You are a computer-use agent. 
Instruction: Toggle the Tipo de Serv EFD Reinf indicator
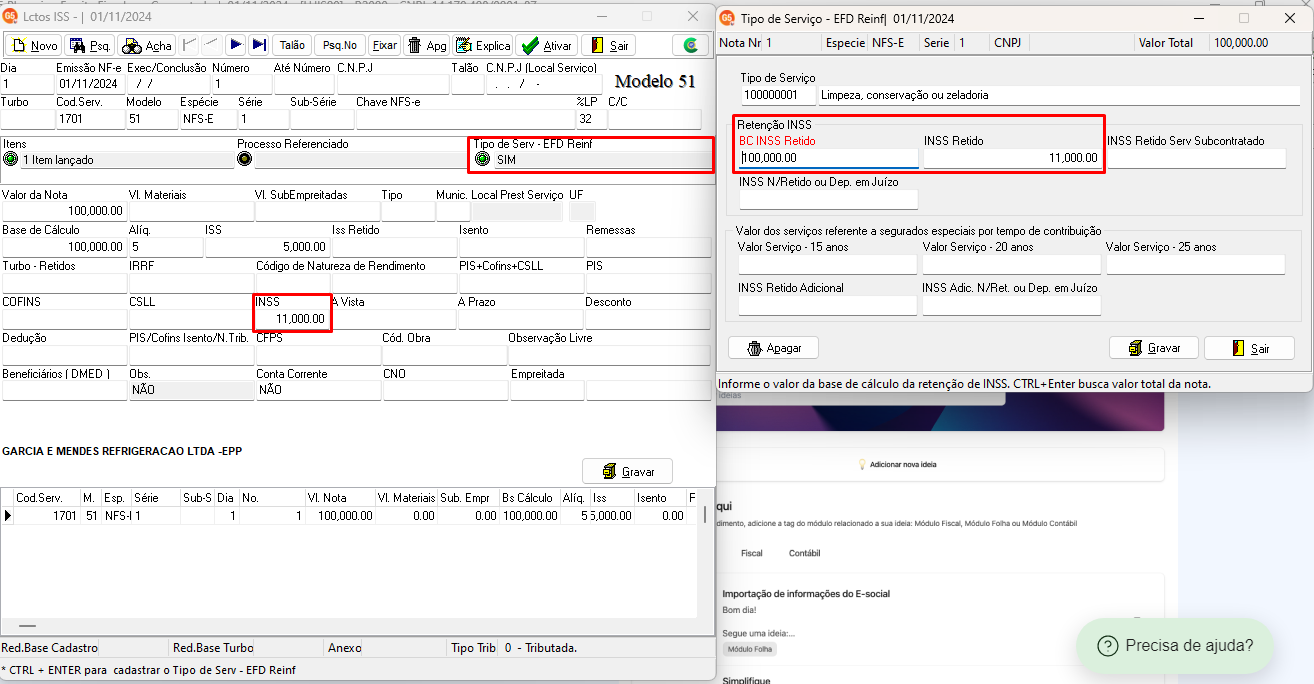[482, 159]
